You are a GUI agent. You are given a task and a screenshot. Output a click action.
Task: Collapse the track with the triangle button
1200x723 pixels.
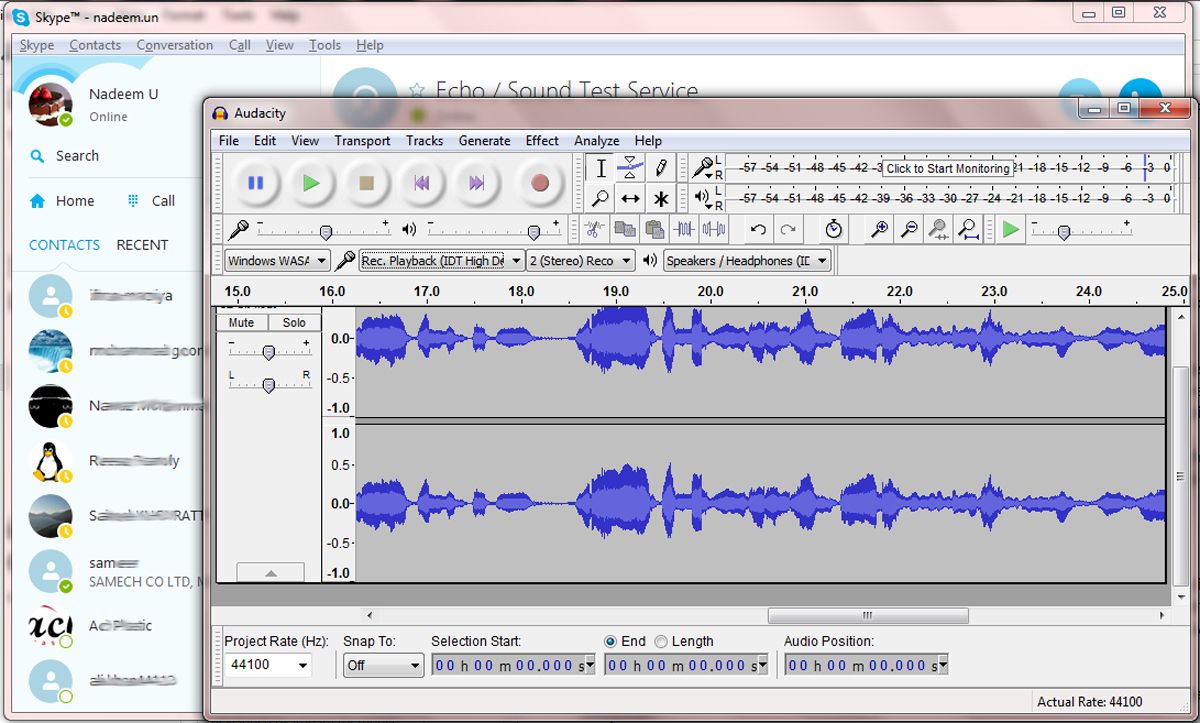(270, 572)
